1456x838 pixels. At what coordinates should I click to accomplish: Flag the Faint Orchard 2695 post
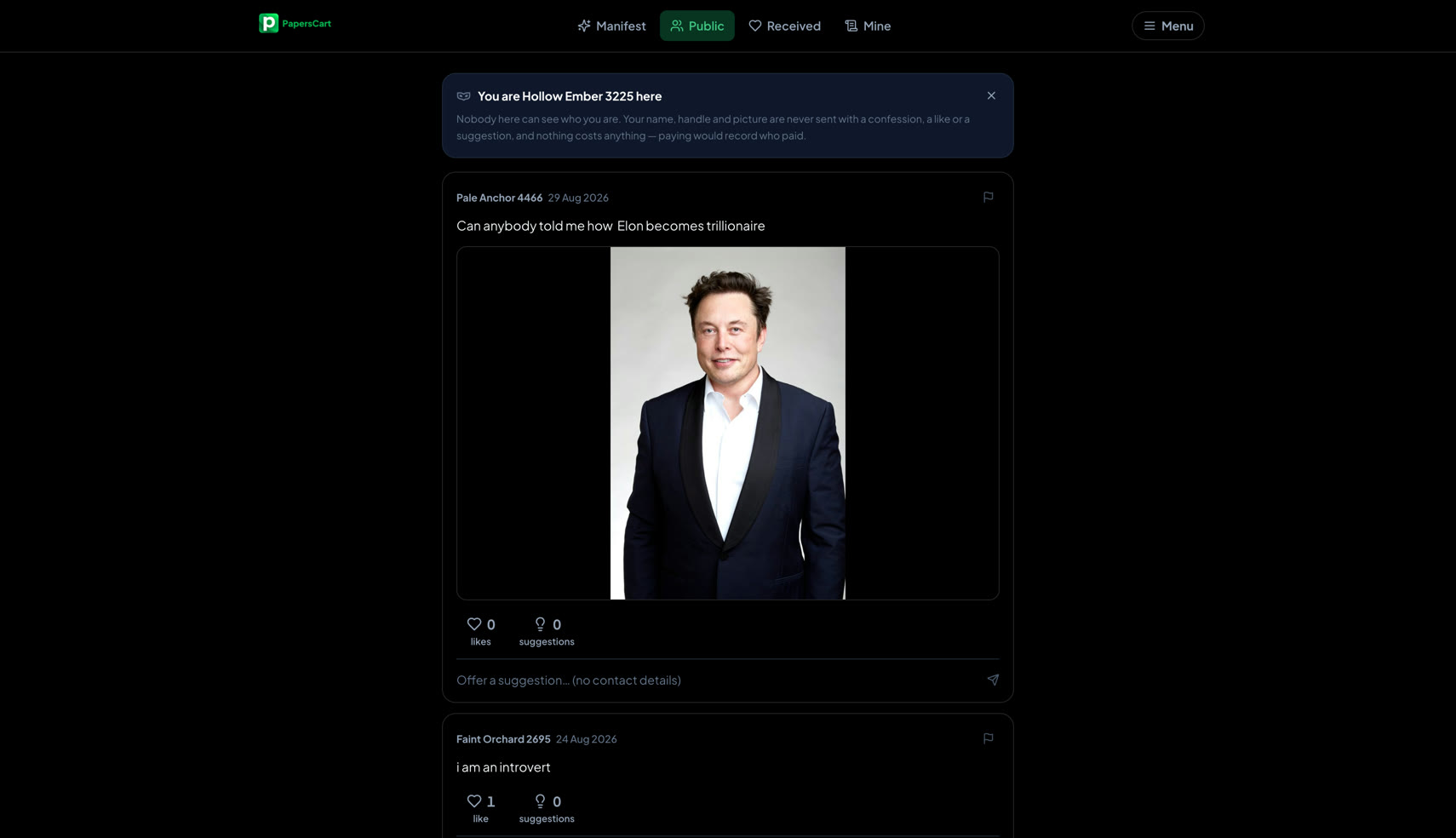[988, 738]
